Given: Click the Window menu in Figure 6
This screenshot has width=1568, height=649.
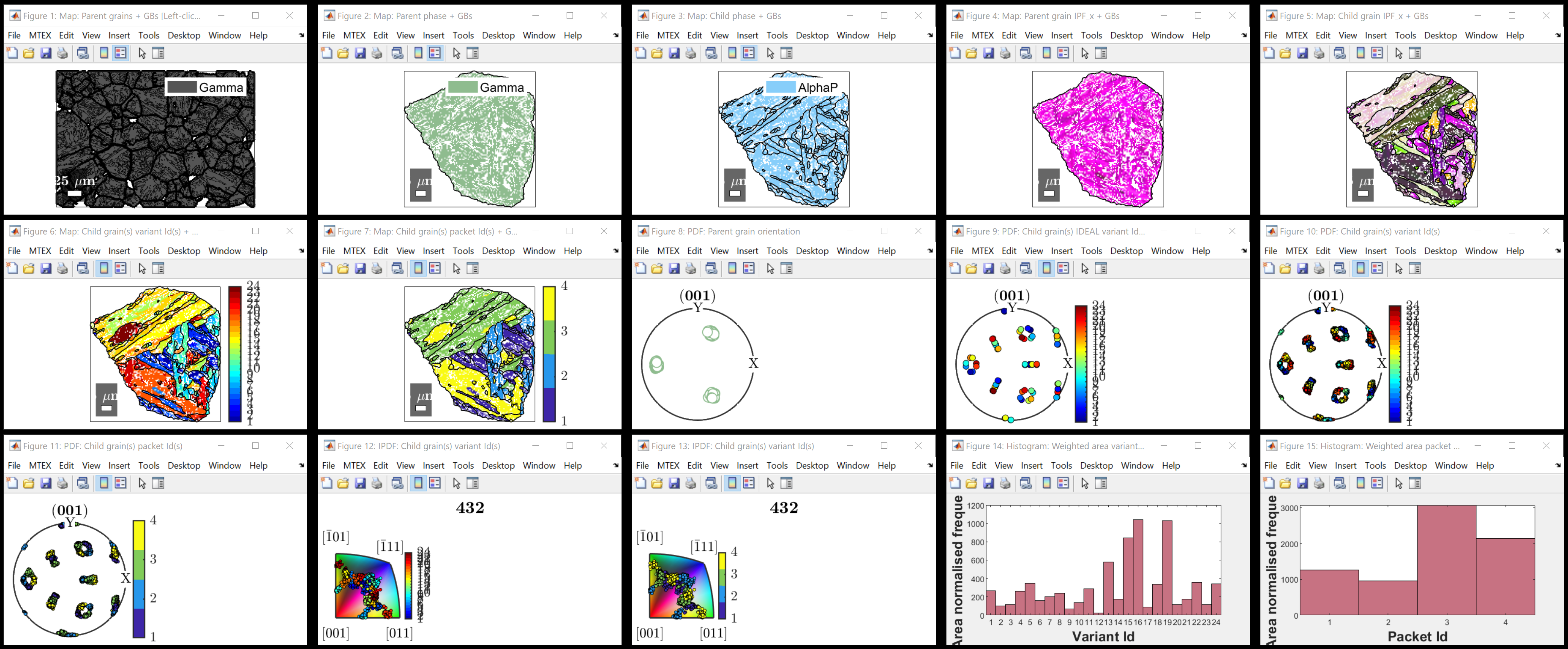Looking at the screenshot, I should pos(225,251).
